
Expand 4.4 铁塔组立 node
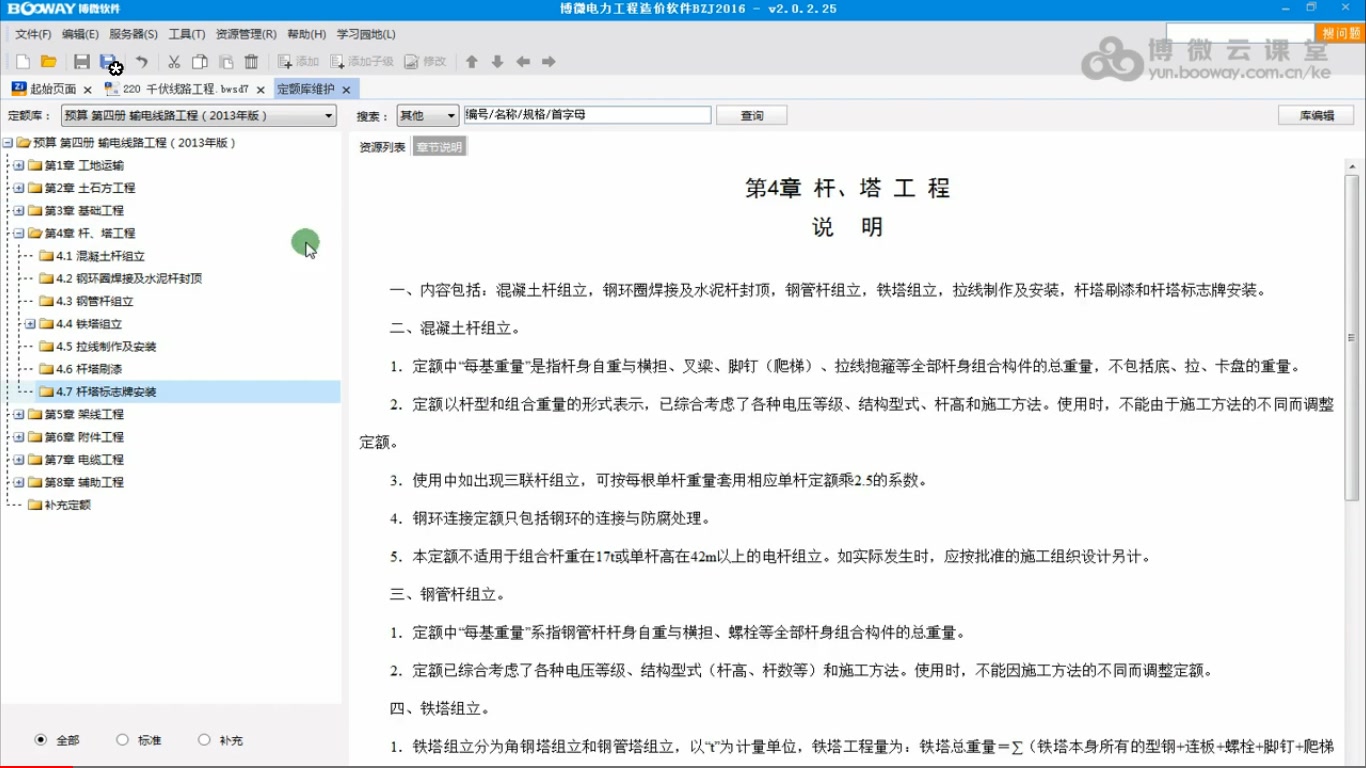pos(30,324)
